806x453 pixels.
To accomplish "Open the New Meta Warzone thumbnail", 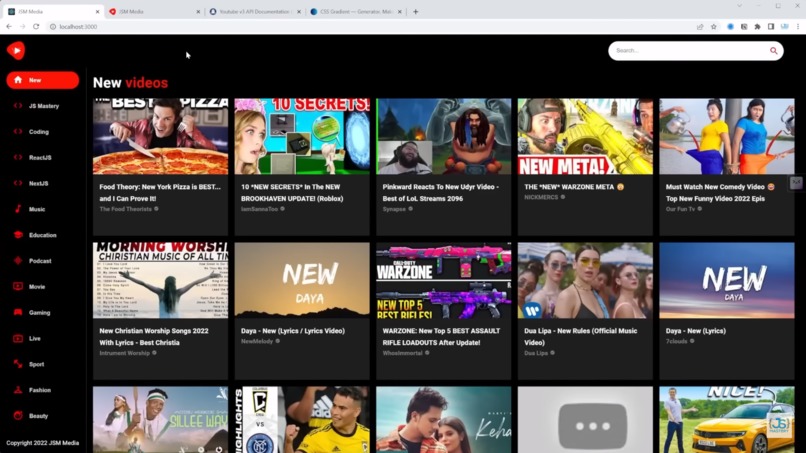I will pyautogui.click(x=585, y=136).
